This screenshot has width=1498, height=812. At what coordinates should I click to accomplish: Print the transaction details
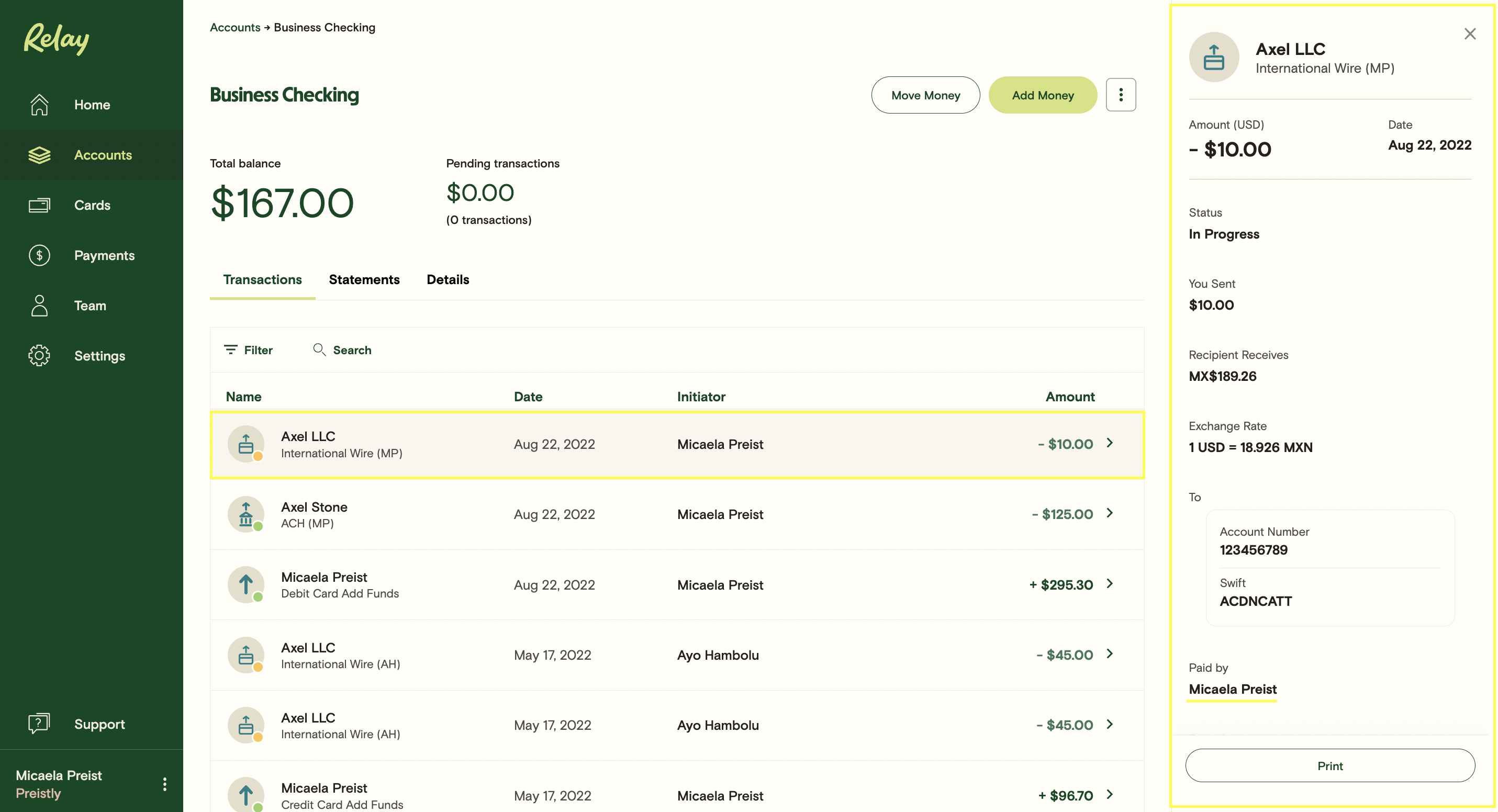coord(1330,765)
